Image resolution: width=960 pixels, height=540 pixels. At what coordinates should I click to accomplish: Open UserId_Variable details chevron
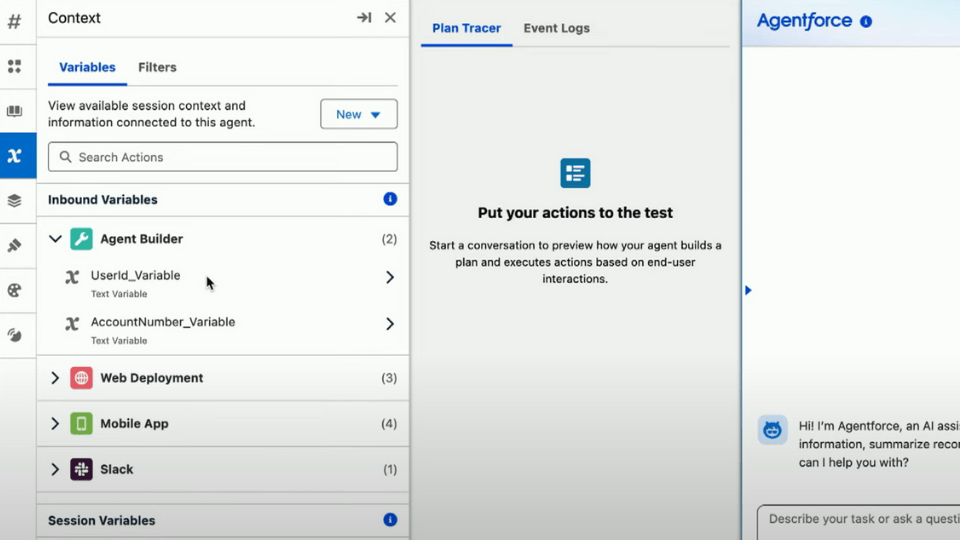click(390, 277)
